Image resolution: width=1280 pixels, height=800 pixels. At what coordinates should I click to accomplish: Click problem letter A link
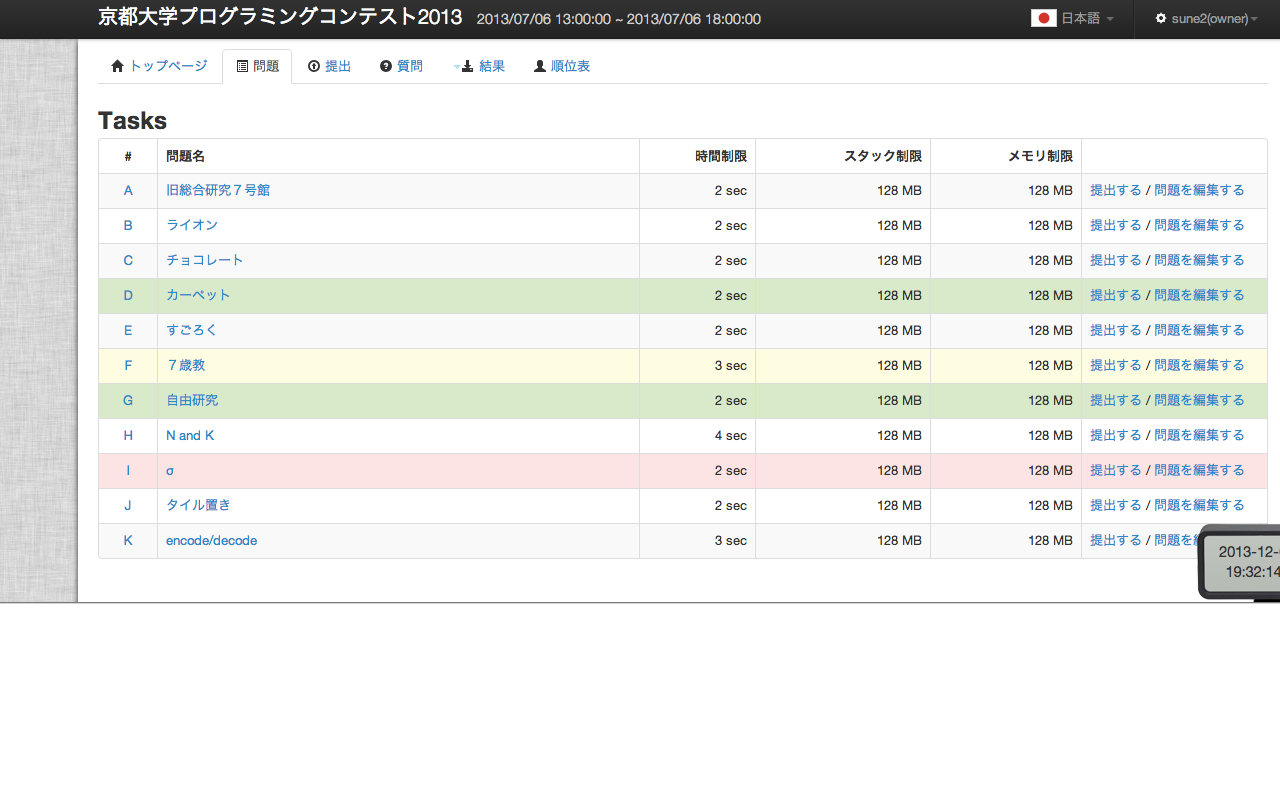click(128, 190)
